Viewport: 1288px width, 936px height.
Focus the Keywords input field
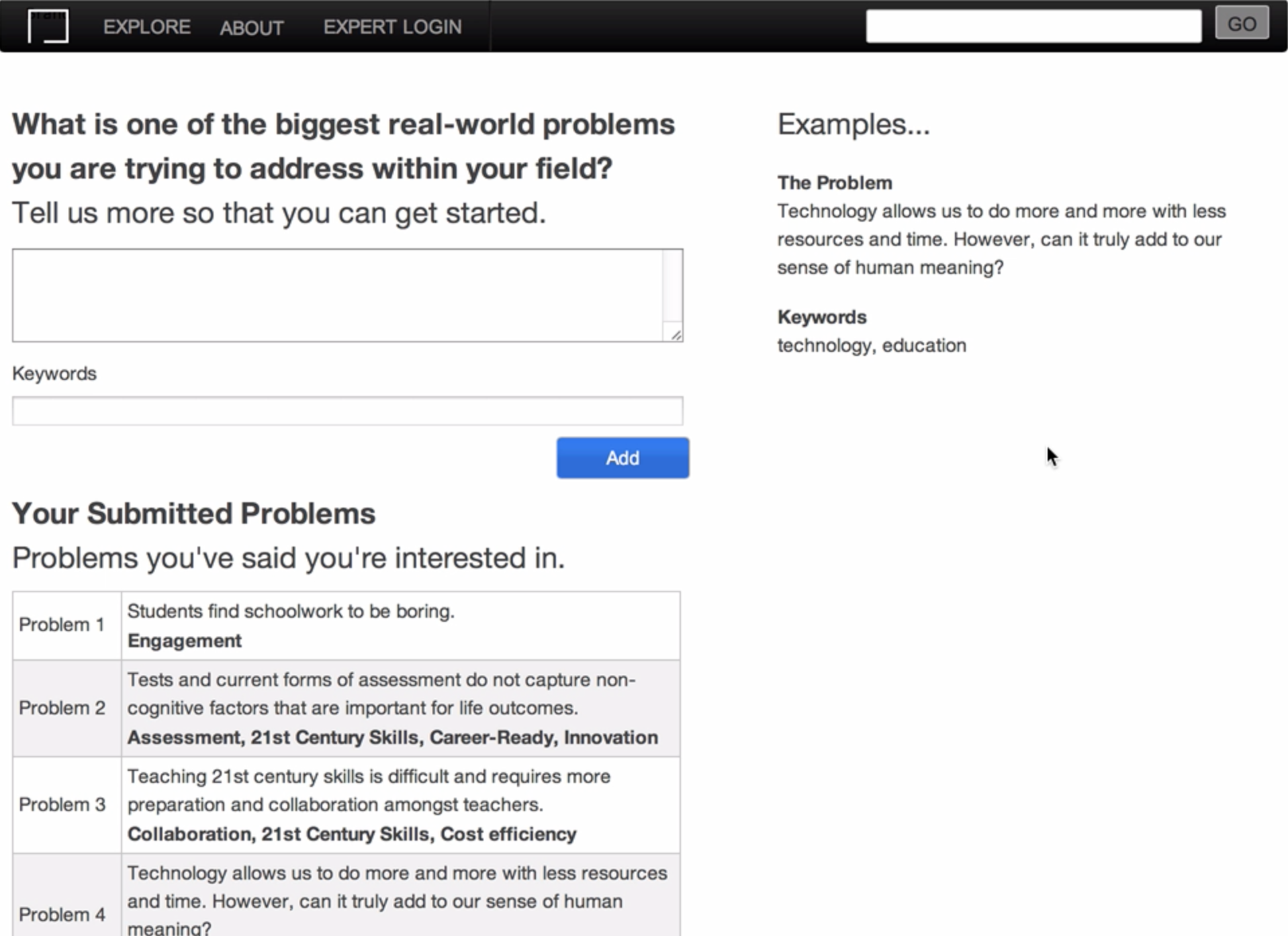coord(347,411)
